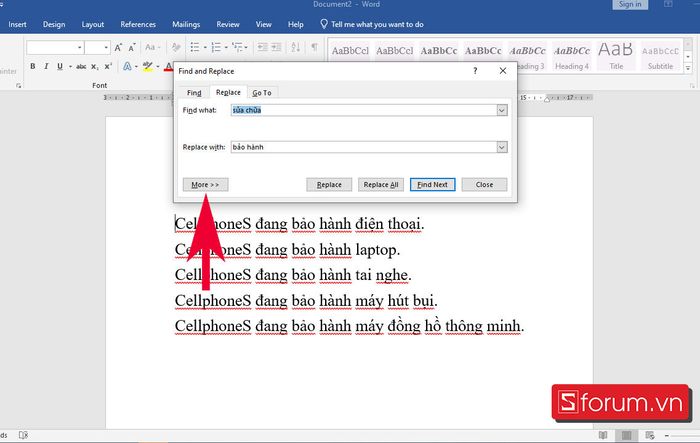Open the References ribbon tab
Screen dimensions: 700x443
[x=138, y=24]
